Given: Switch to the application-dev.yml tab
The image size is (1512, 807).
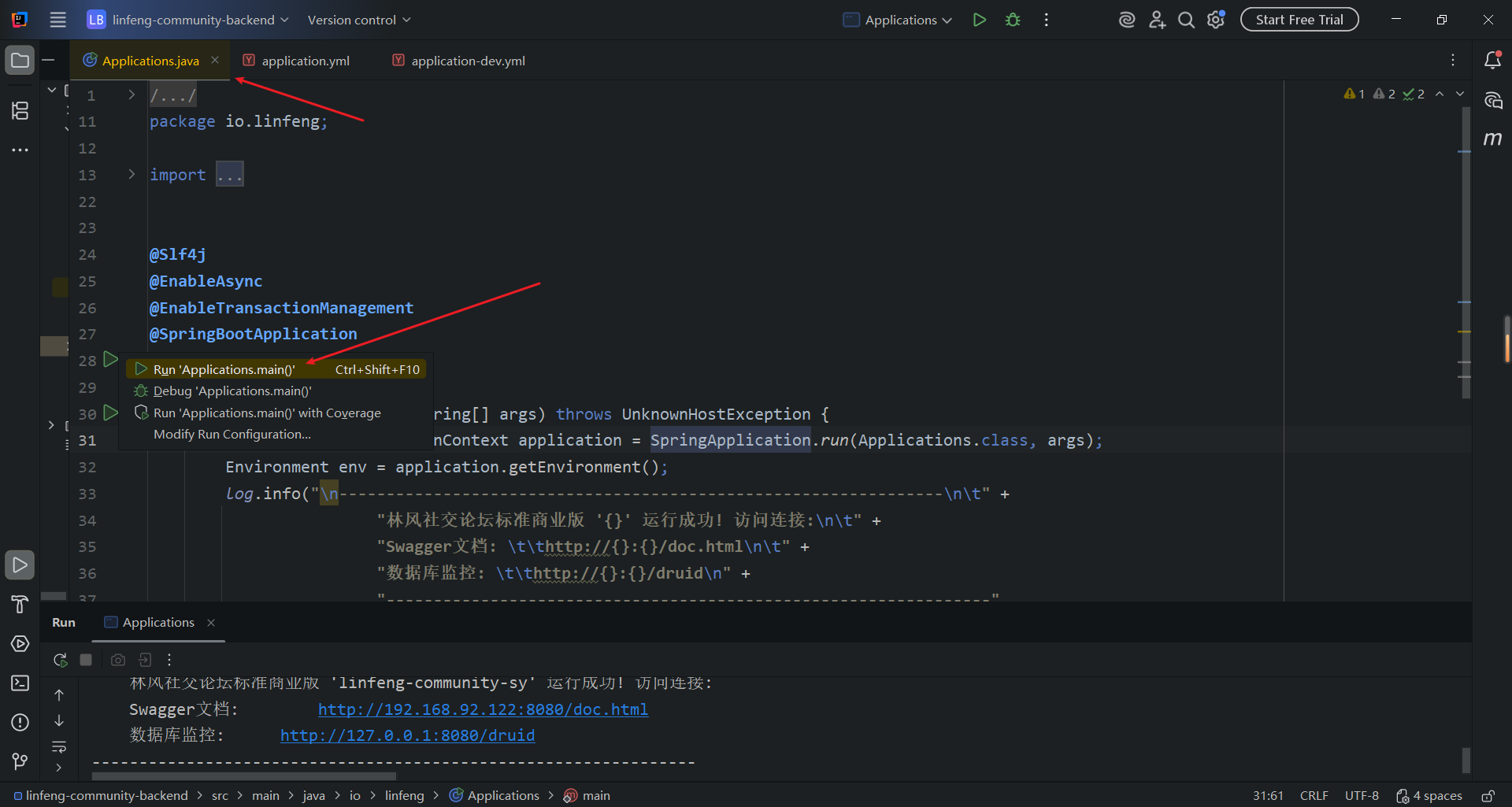Looking at the screenshot, I should click(x=468, y=61).
